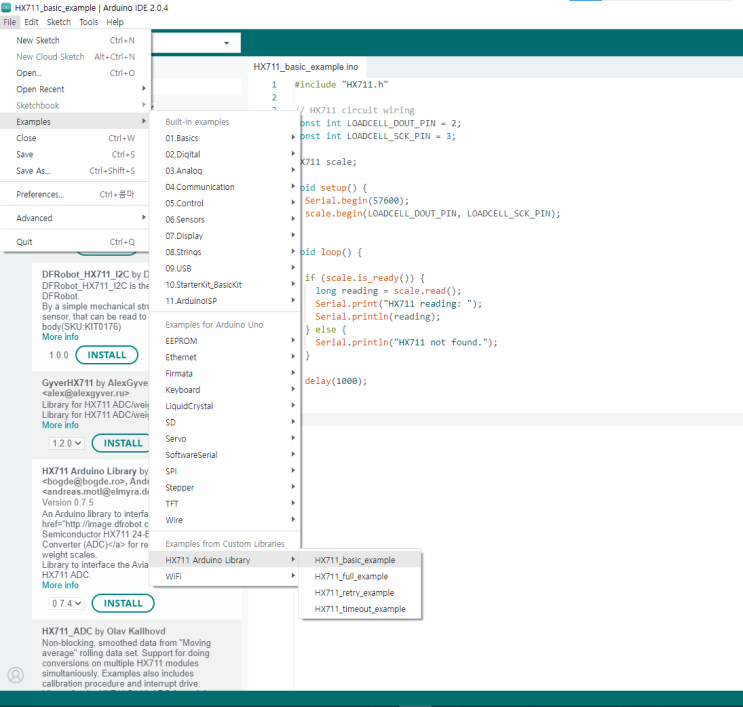Click code line Serial.begin(57600);
The width and height of the screenshot is (743, 707).
click(357, 201)
